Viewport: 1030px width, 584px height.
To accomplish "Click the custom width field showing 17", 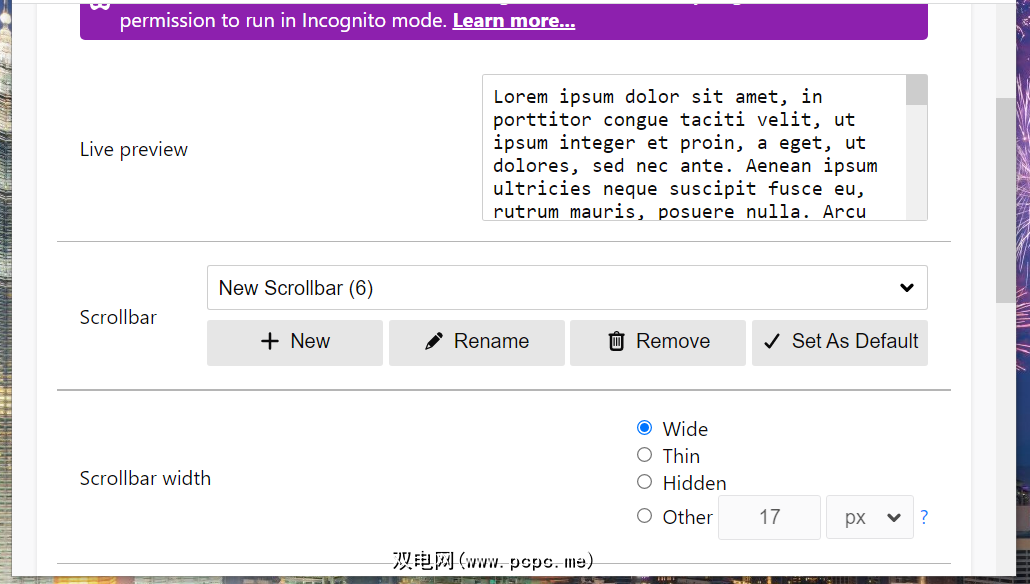I will [x=769, y=517].
